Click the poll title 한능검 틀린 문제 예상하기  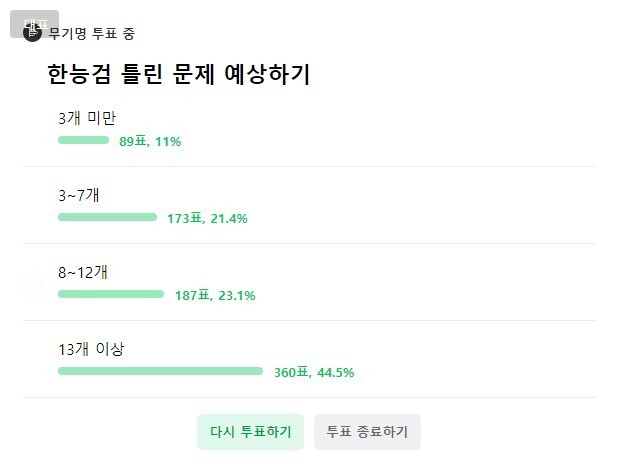click(x=178, y=74)
